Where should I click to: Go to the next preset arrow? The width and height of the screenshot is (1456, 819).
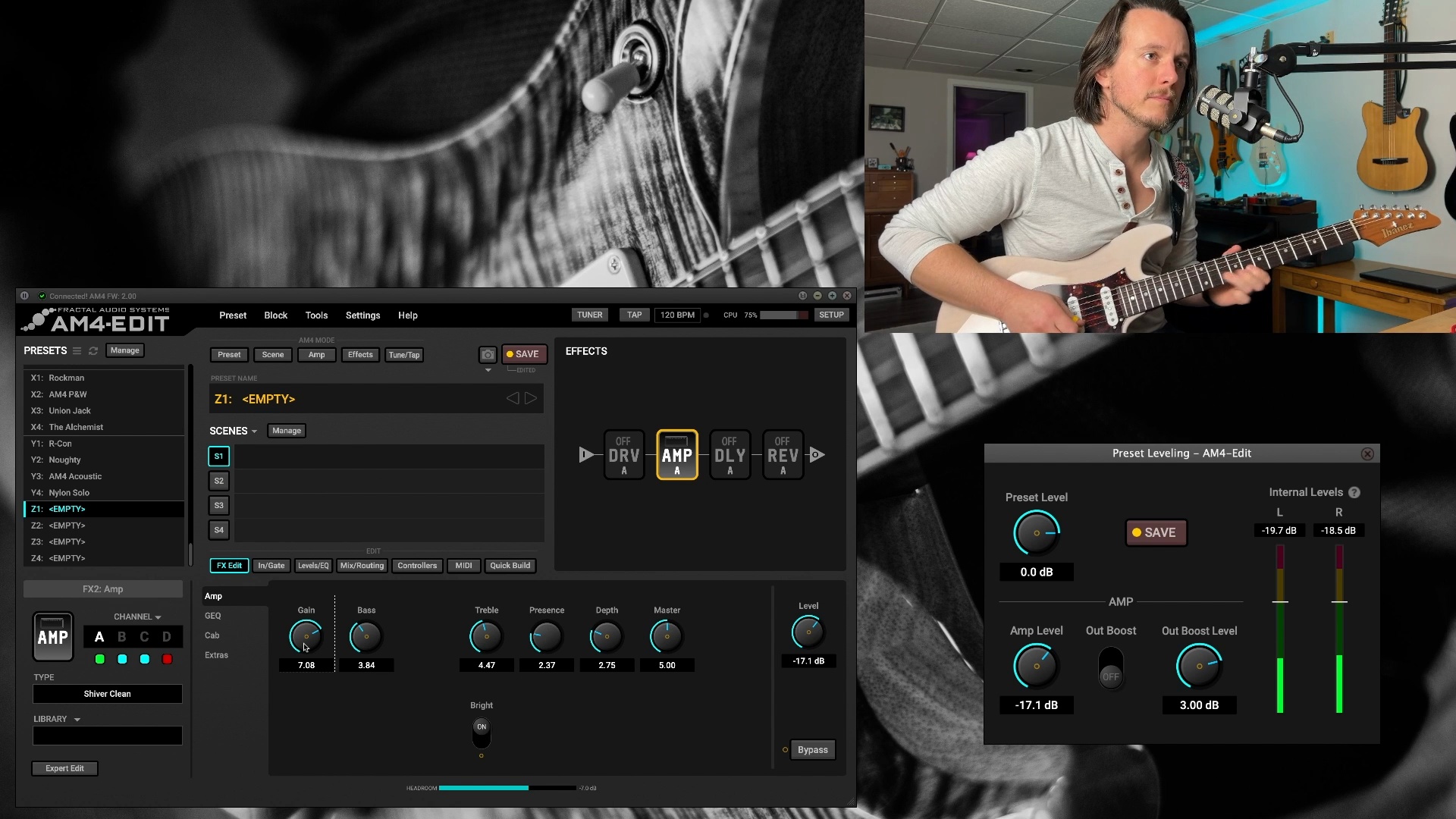click(531, 398)
